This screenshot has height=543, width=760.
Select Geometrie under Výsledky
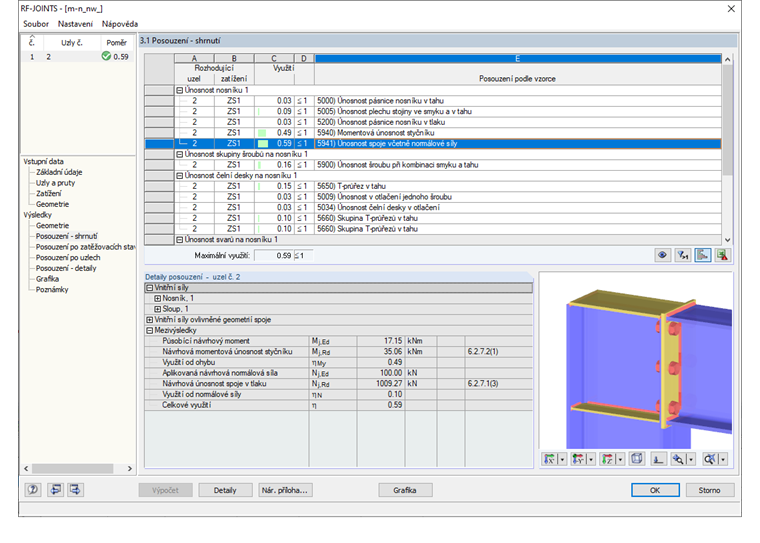52,225
